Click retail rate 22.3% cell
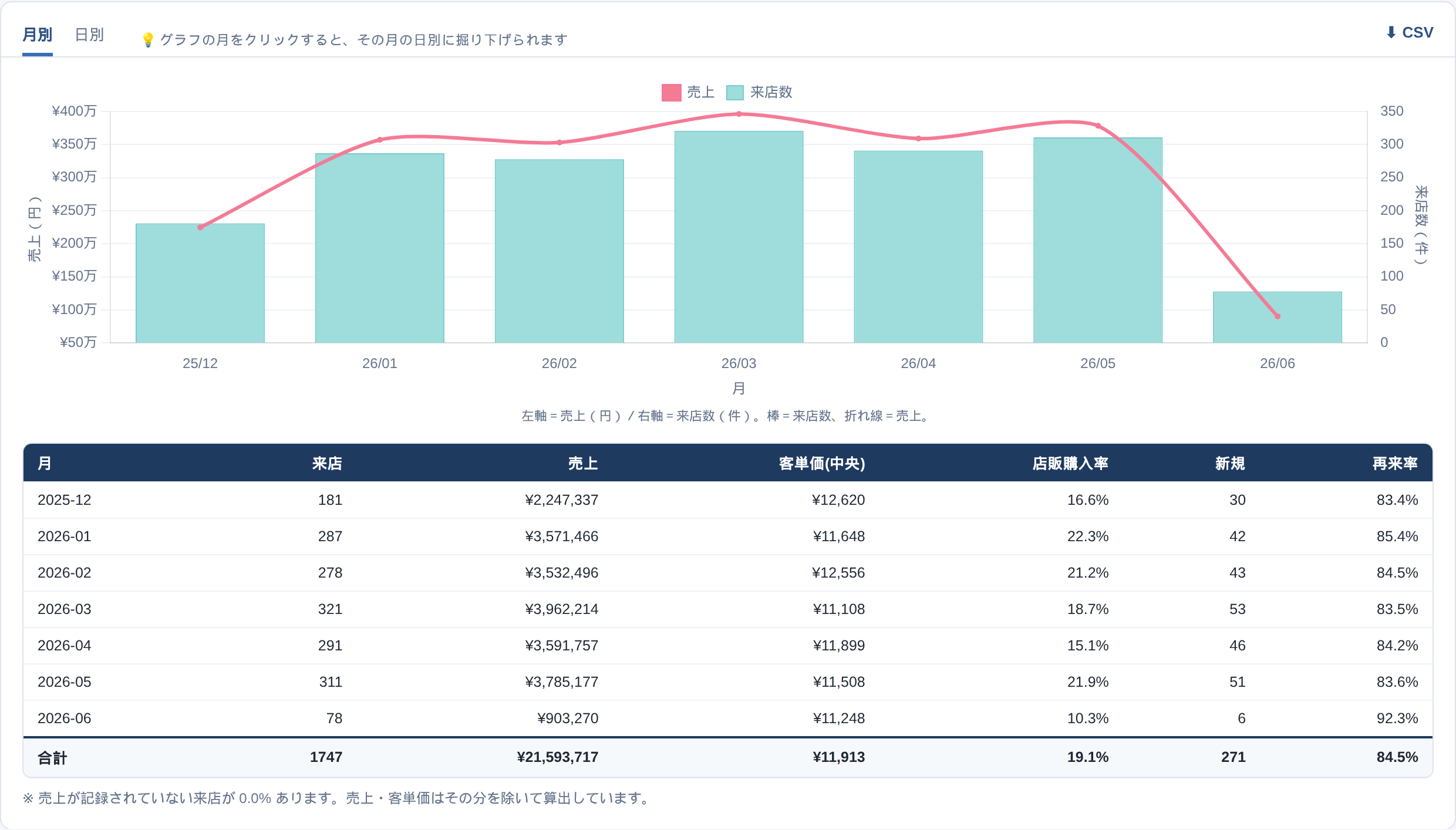 pos(1088,537)
